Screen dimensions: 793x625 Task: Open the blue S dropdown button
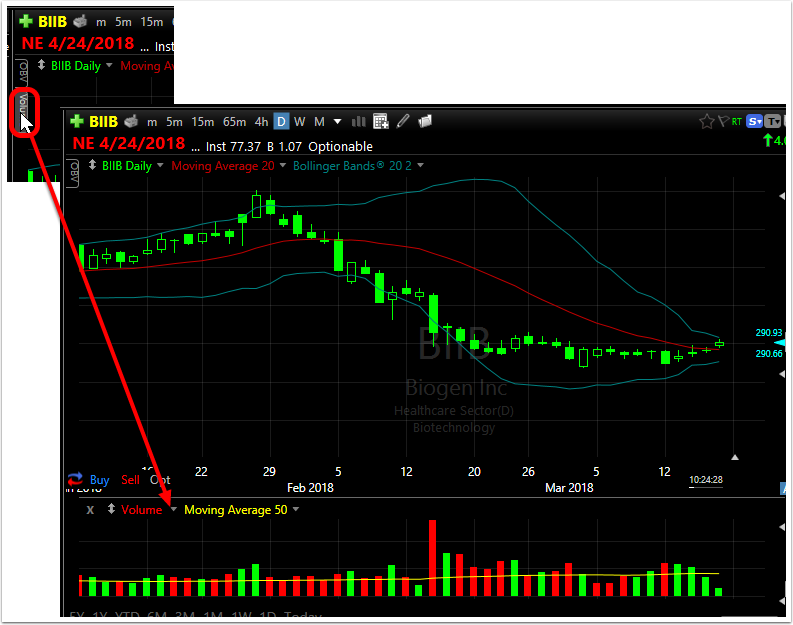pyautogui.click(x=754, y=121)
